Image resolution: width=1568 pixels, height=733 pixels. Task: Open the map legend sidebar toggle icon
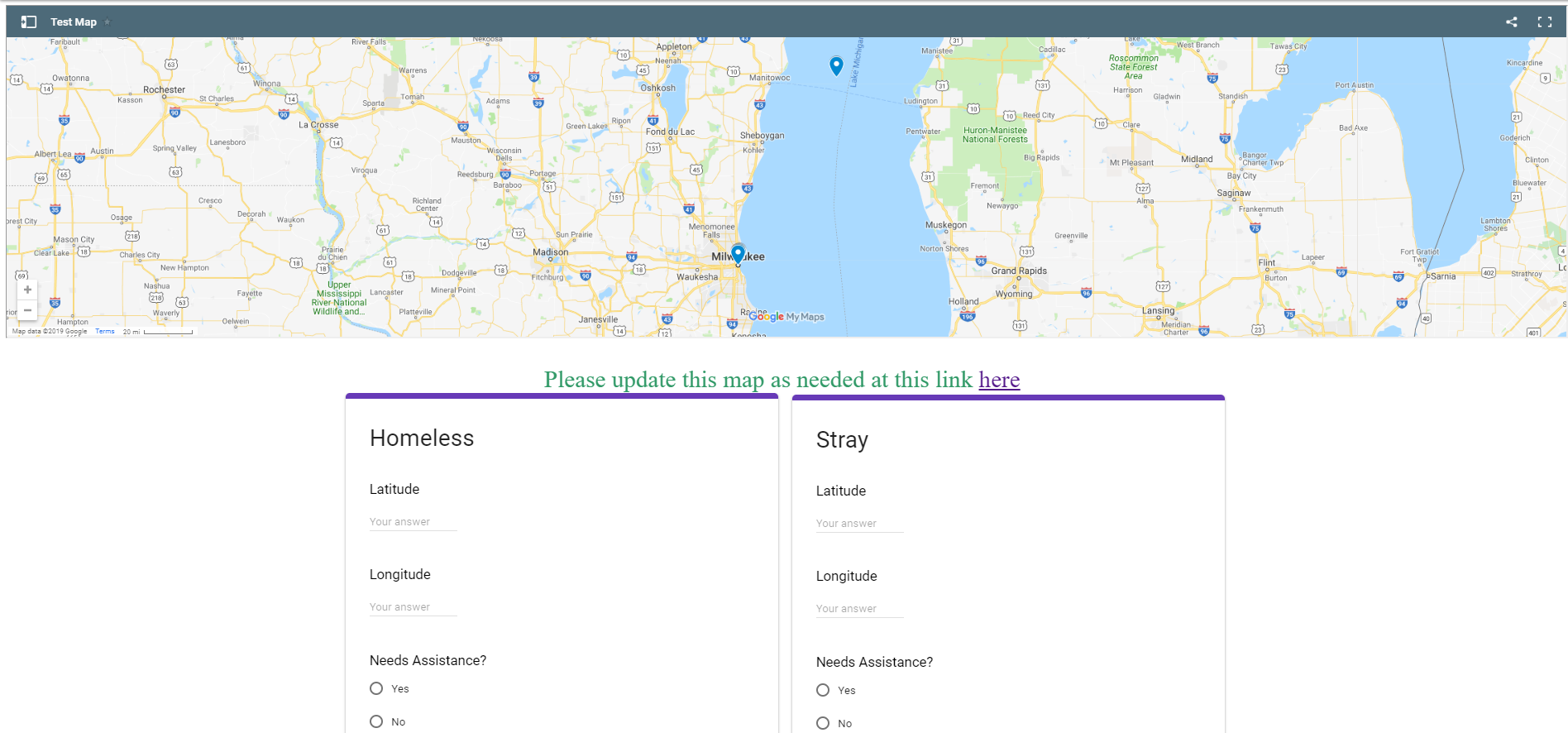tap(29, 22)
